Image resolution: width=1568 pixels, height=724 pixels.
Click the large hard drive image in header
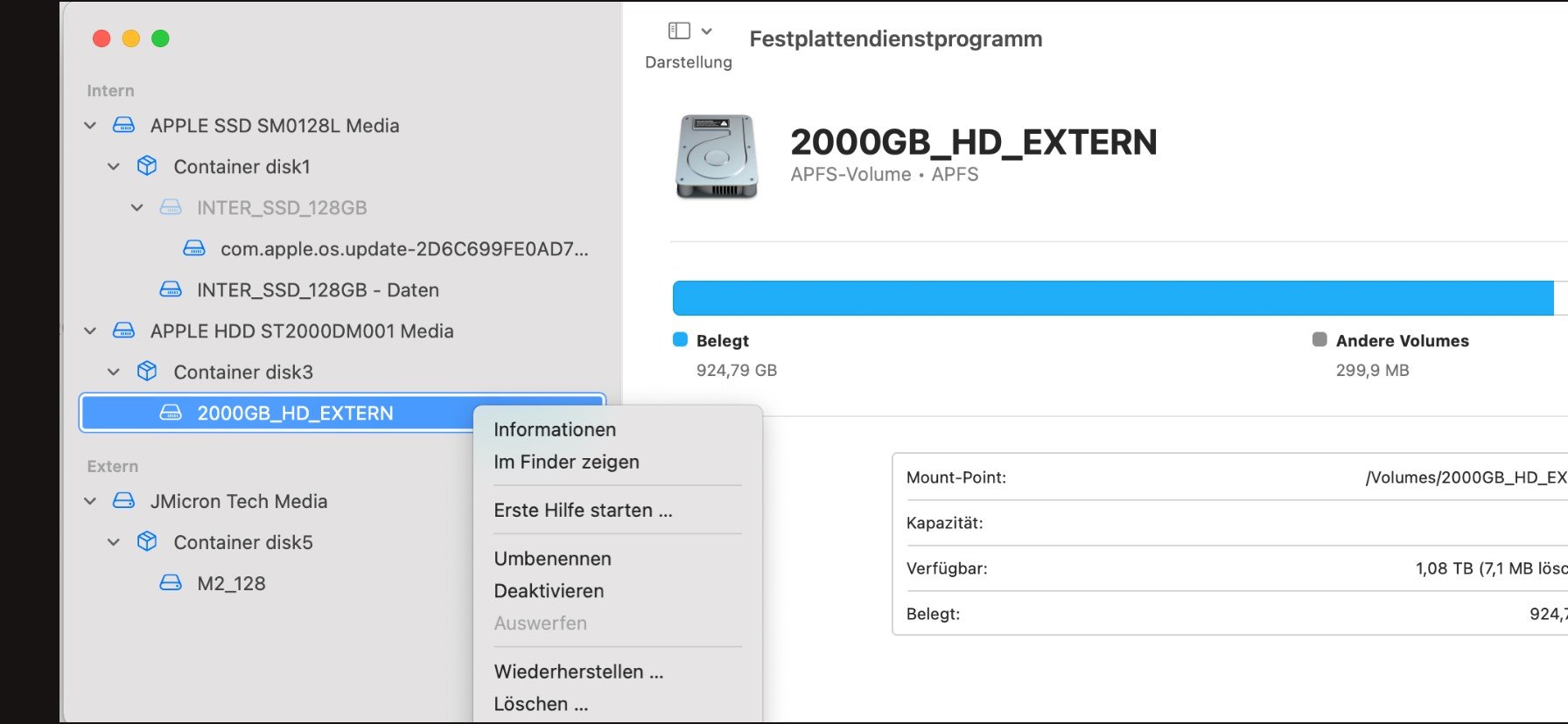pos(717,157)
